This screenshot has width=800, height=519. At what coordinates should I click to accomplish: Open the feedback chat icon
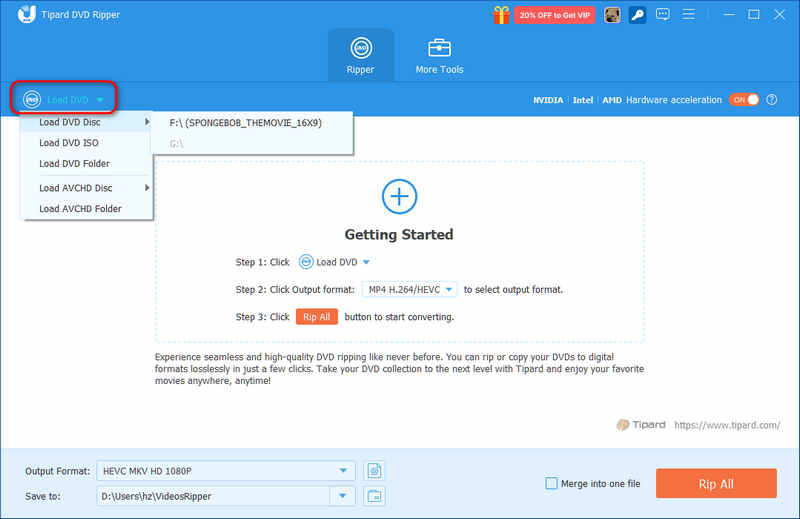point(663,14)
